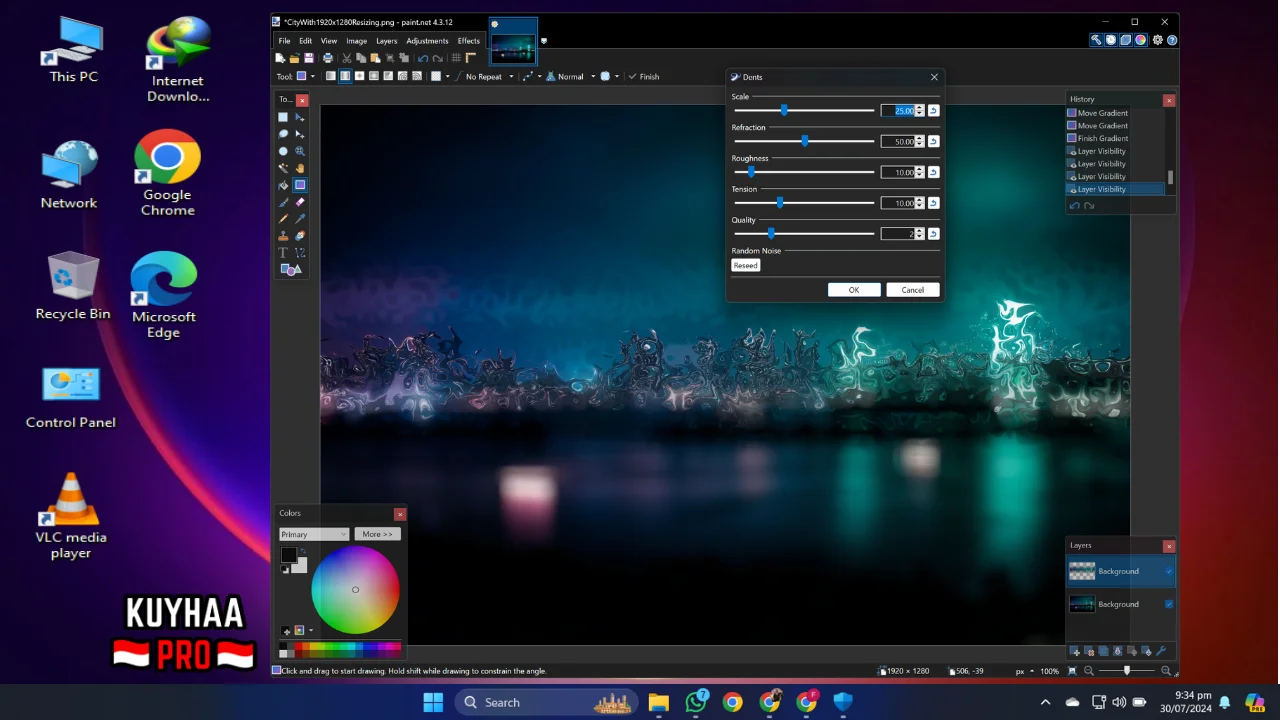Select the Pencil tool
1280x720 pixels.
pos(283,218)
